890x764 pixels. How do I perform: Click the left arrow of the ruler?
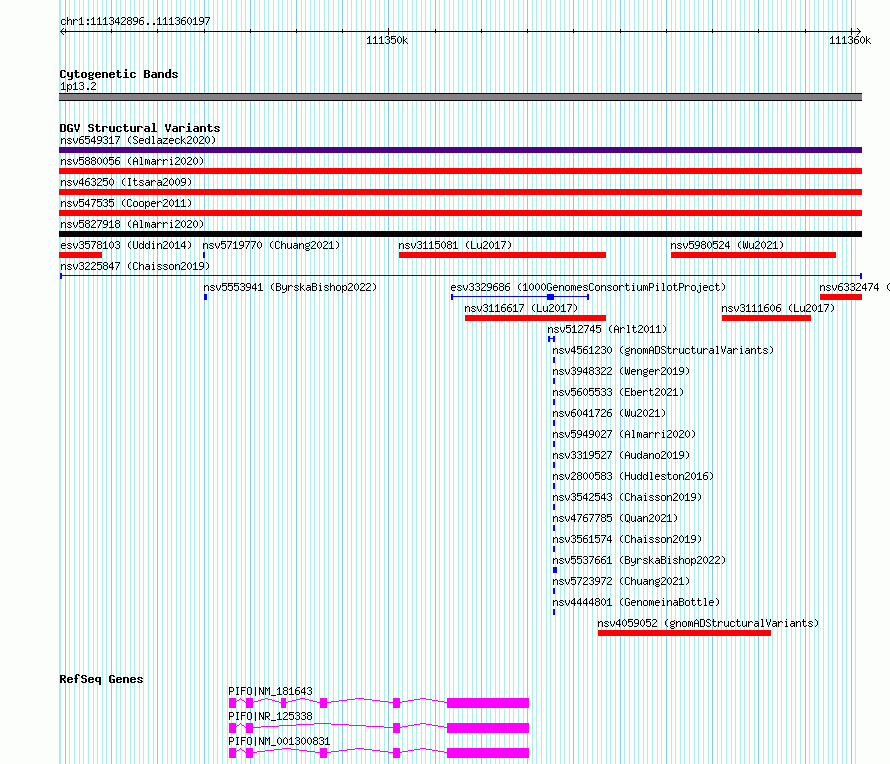point(62,32)
